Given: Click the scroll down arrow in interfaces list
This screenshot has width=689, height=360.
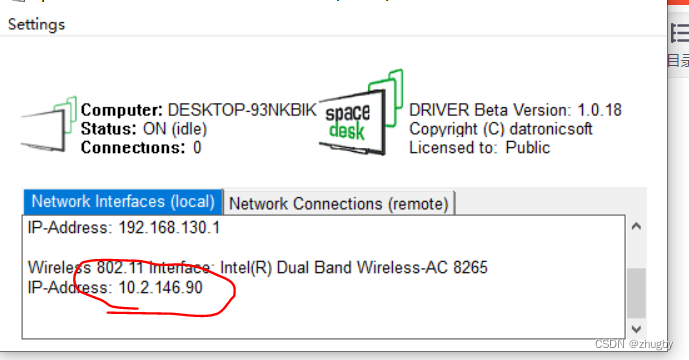Looking at the screenshot, I should point(636,329).
